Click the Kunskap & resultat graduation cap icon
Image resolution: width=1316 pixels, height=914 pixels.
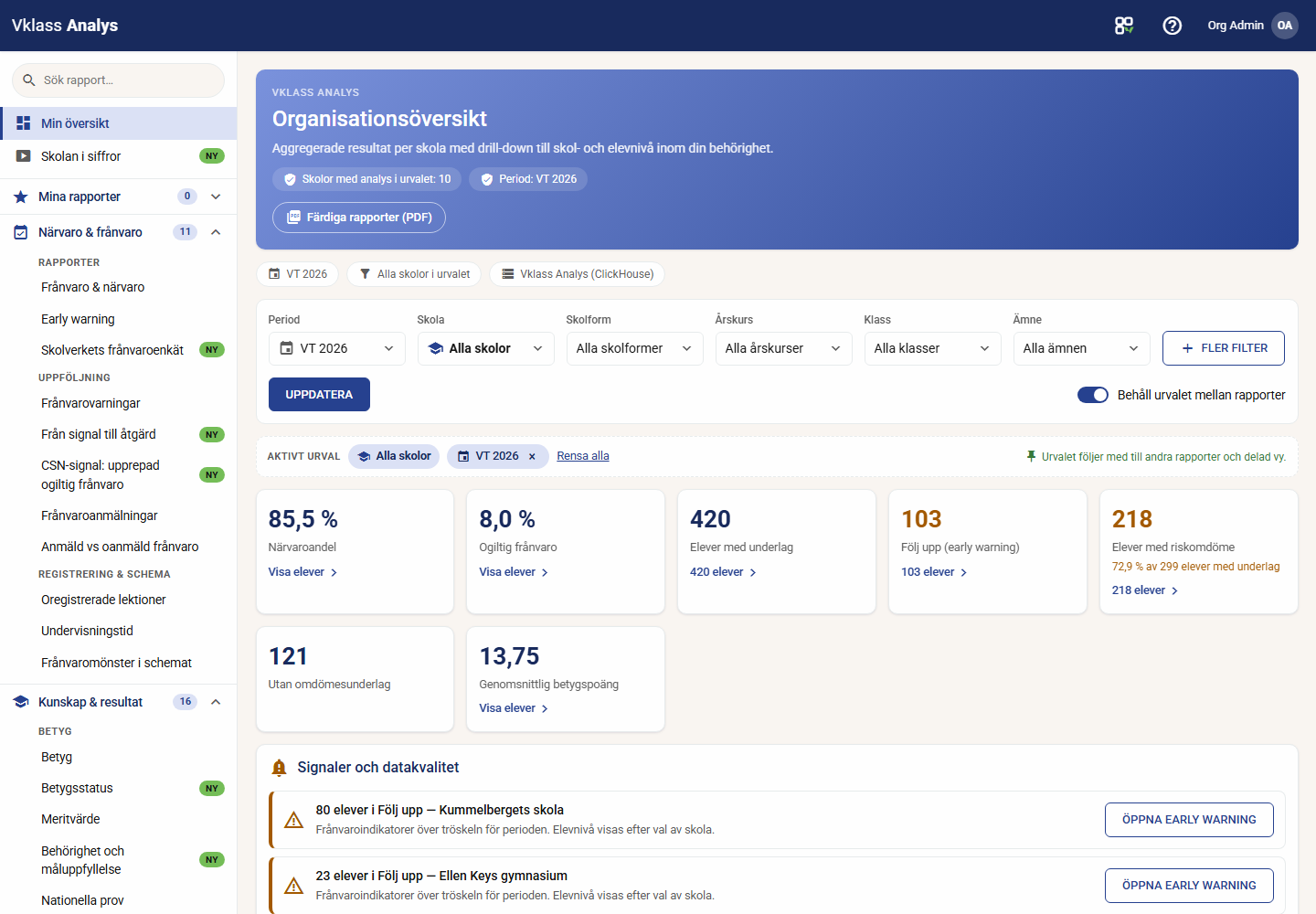(21, 702)
